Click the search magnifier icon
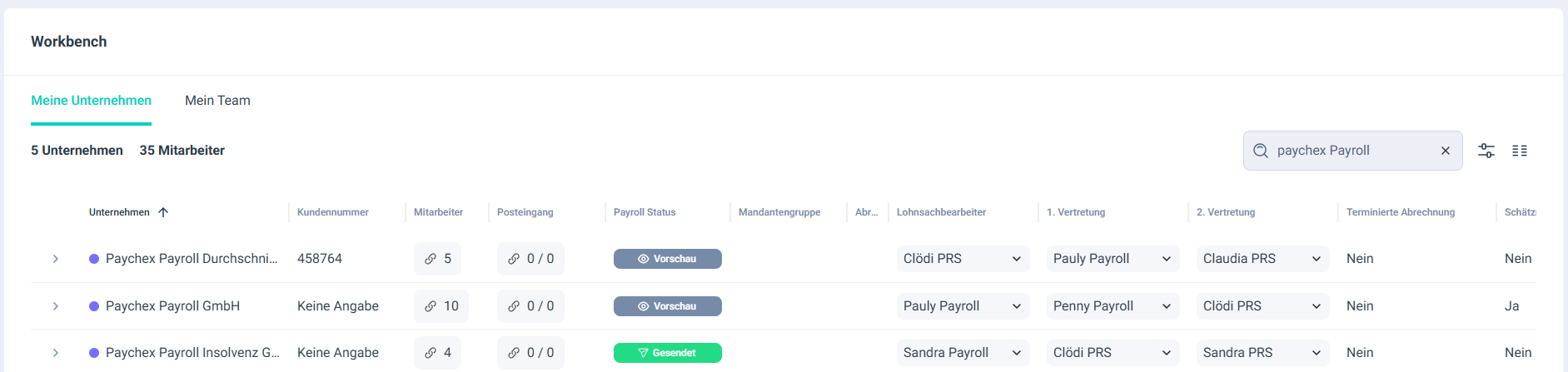The image size is (1568, 372). pos(1261,151)
